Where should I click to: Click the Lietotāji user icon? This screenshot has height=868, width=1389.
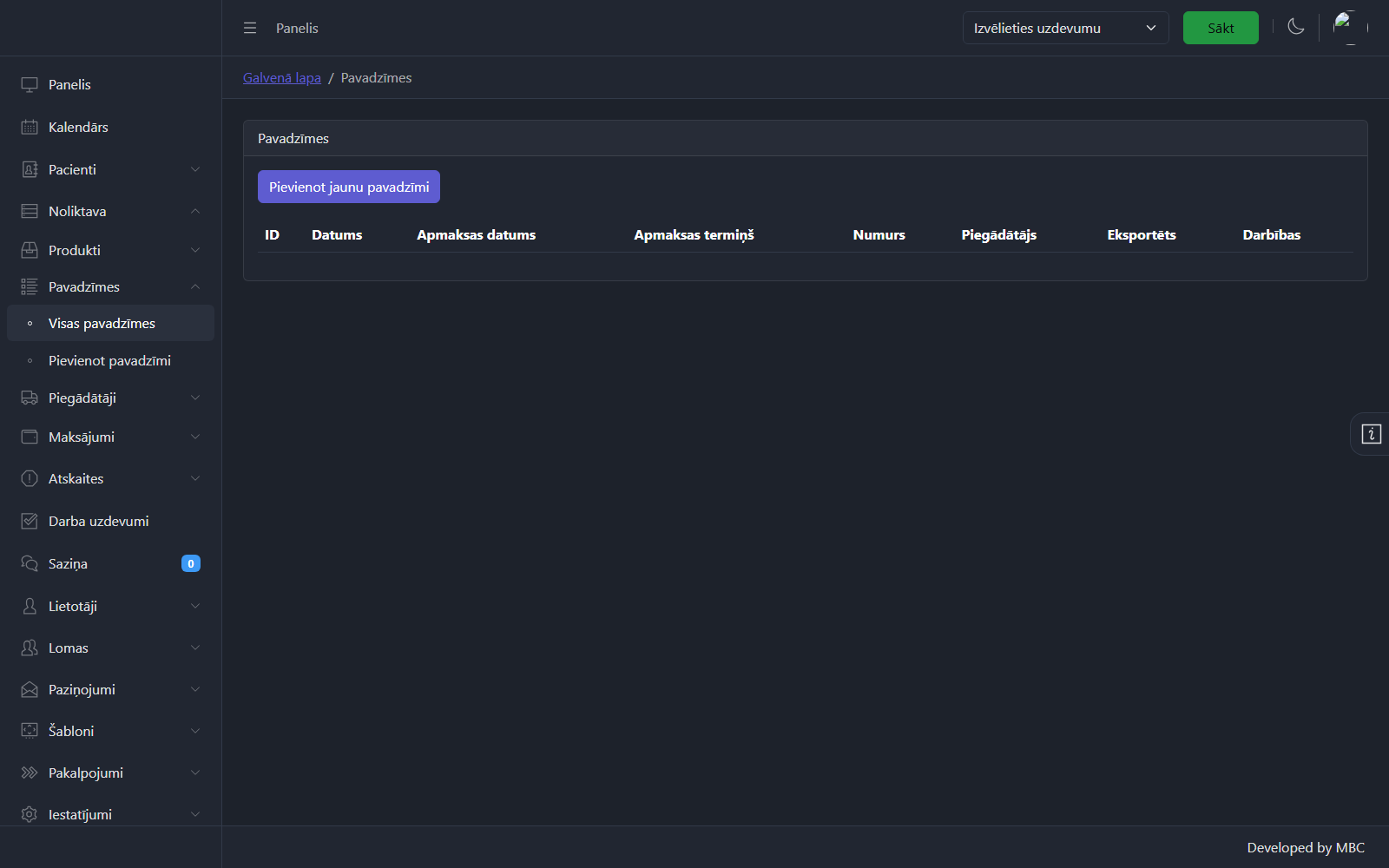pos(30,606)
